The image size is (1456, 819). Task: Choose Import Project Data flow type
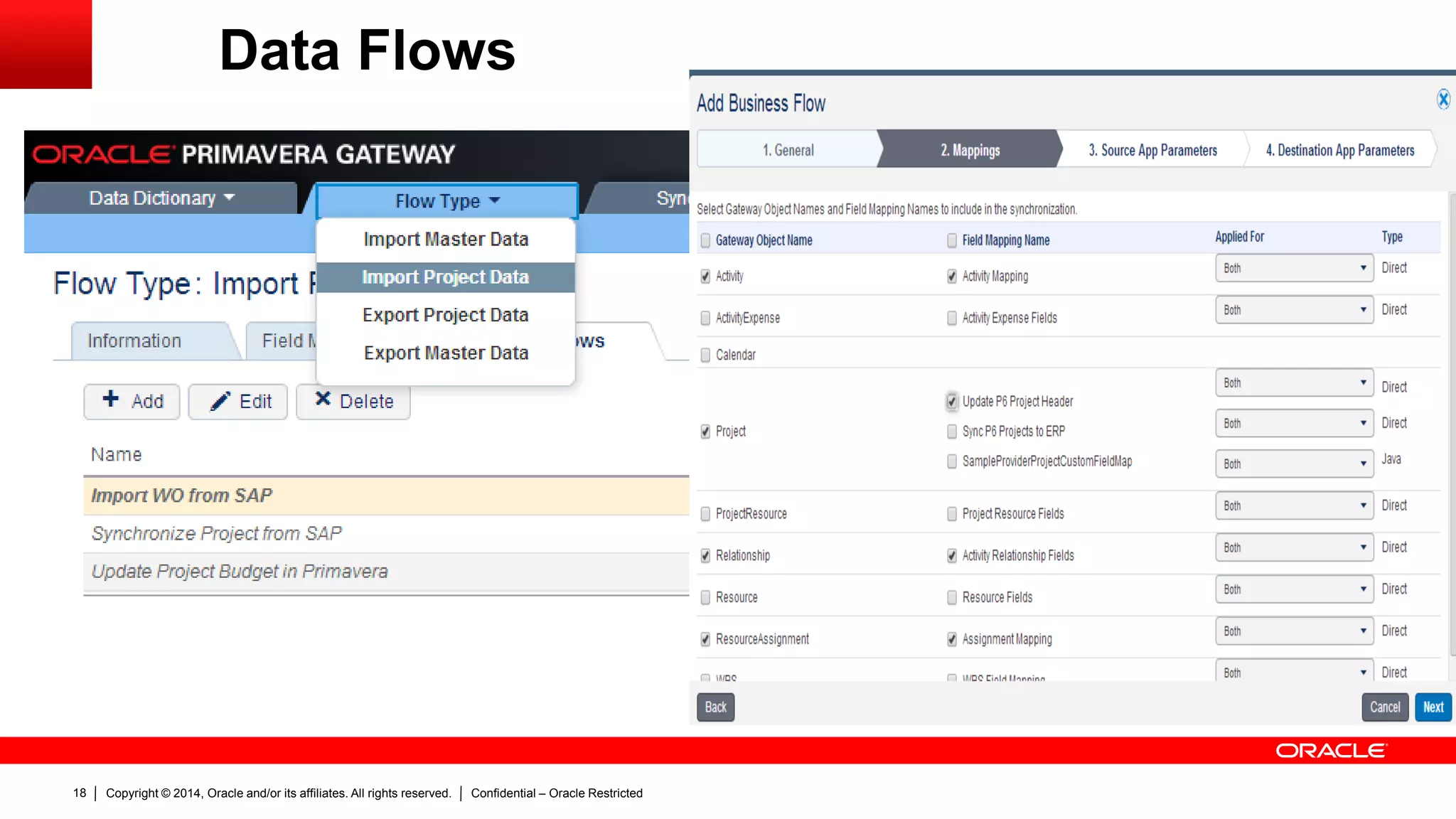[446, 277]
